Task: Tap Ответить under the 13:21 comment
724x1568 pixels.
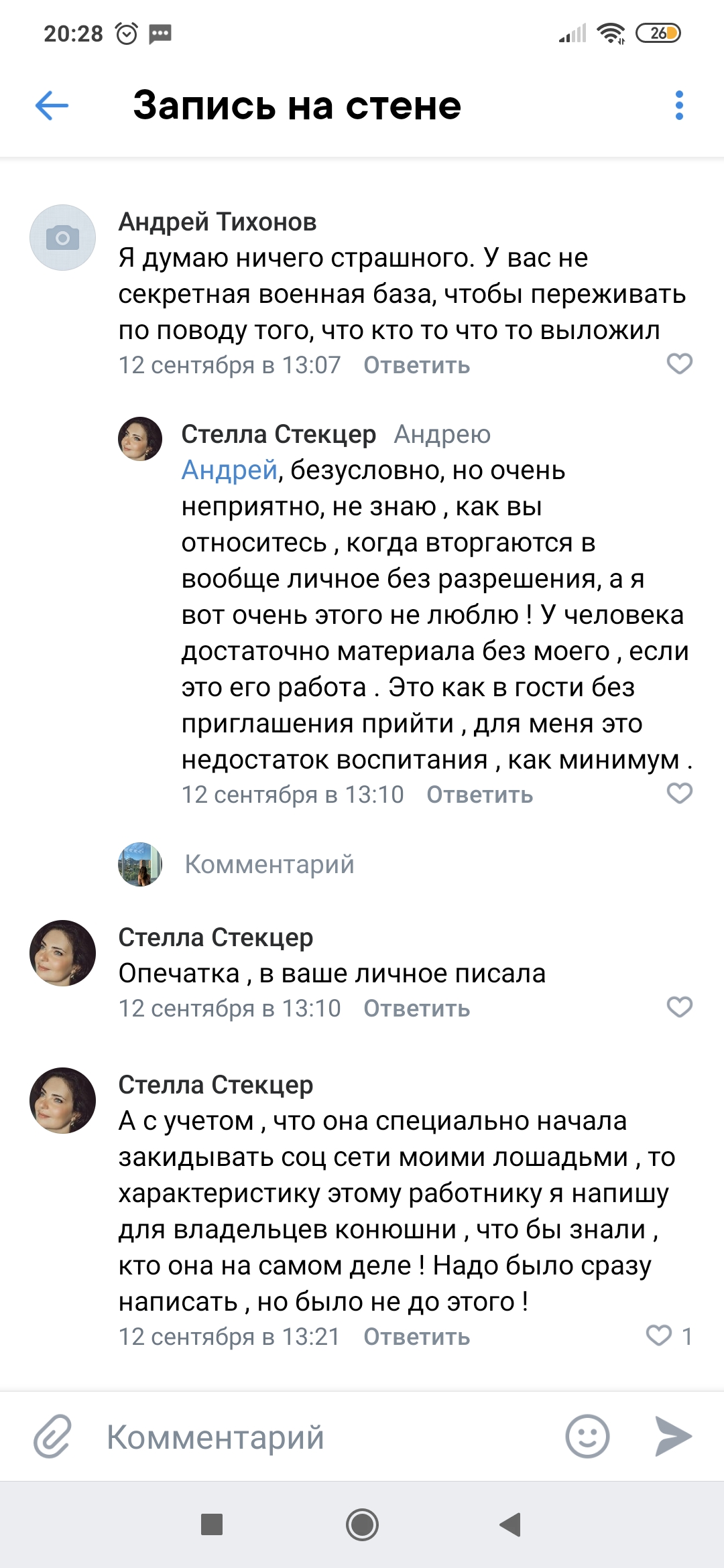Action: click(x=416, y=1337)
